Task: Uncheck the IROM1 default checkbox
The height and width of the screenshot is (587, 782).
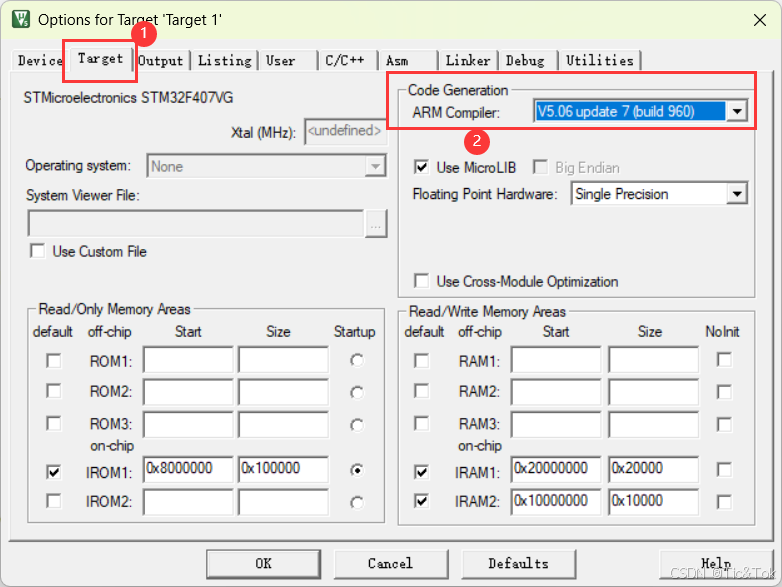Action: pos(53,472)
